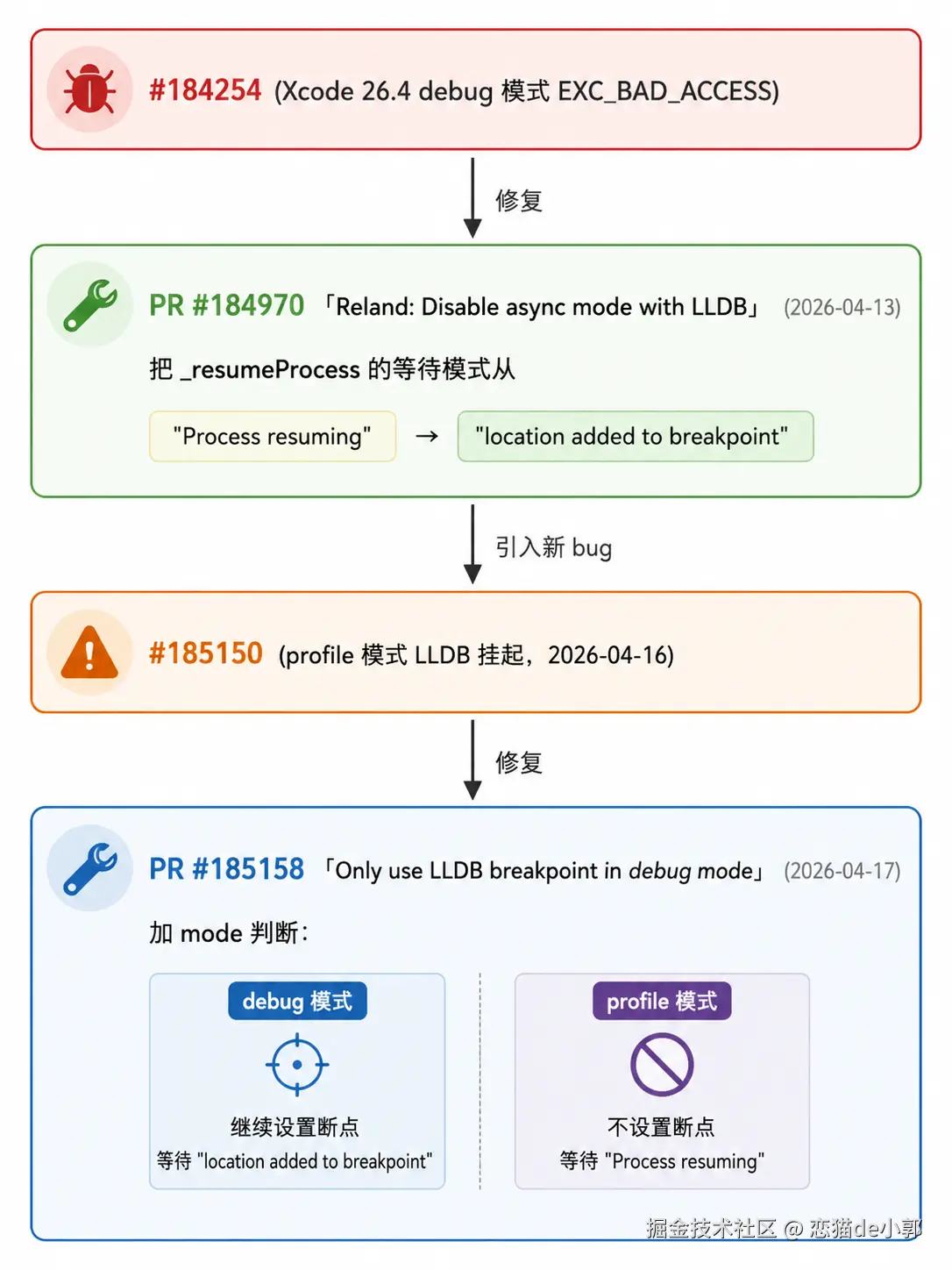Screen dimensions: 952x1270
Task: Click the red bug icon
Action: click(x=89, y=89)
